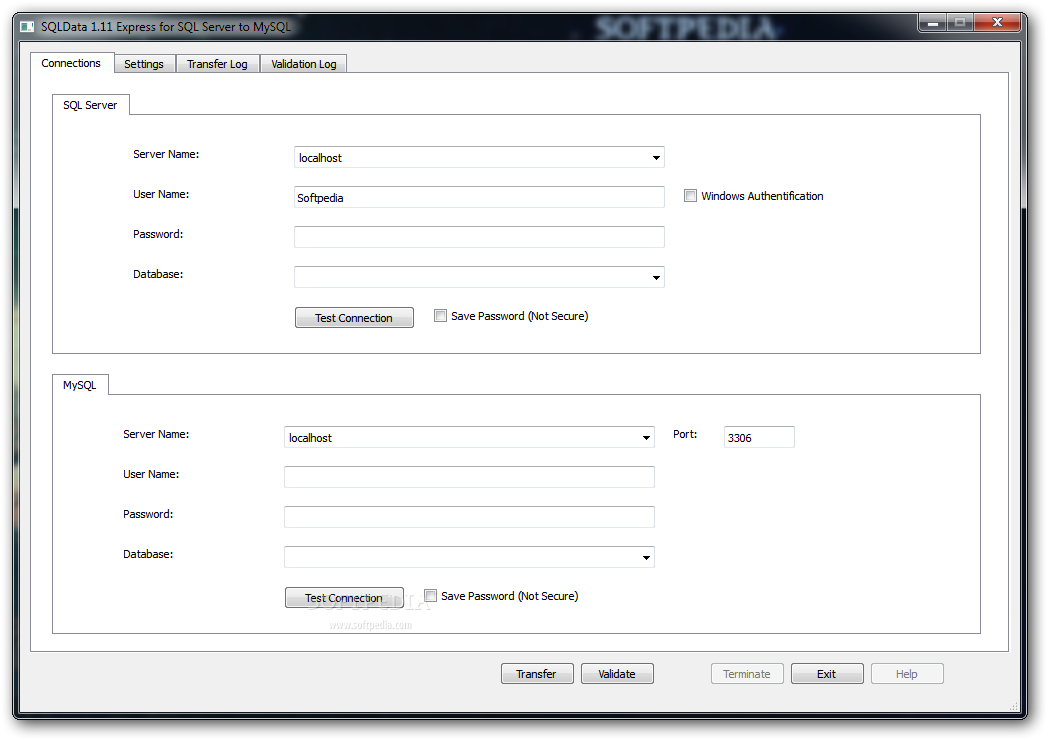Switch to the Connections tab
Image resolution: width=1048 pixels, height=740 pixels.
pos(72,63)
